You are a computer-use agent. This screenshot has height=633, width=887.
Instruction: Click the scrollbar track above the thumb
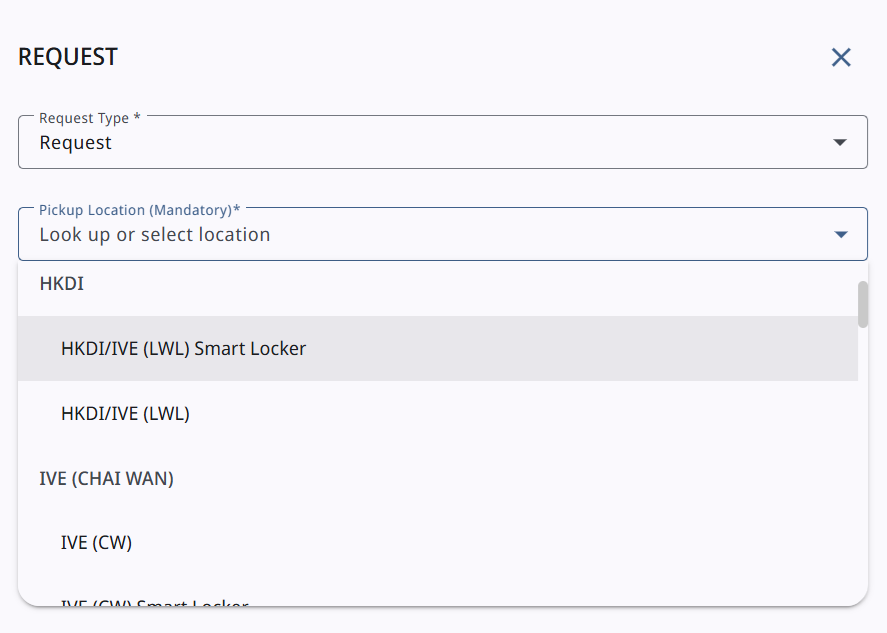[x=863, y=272]
